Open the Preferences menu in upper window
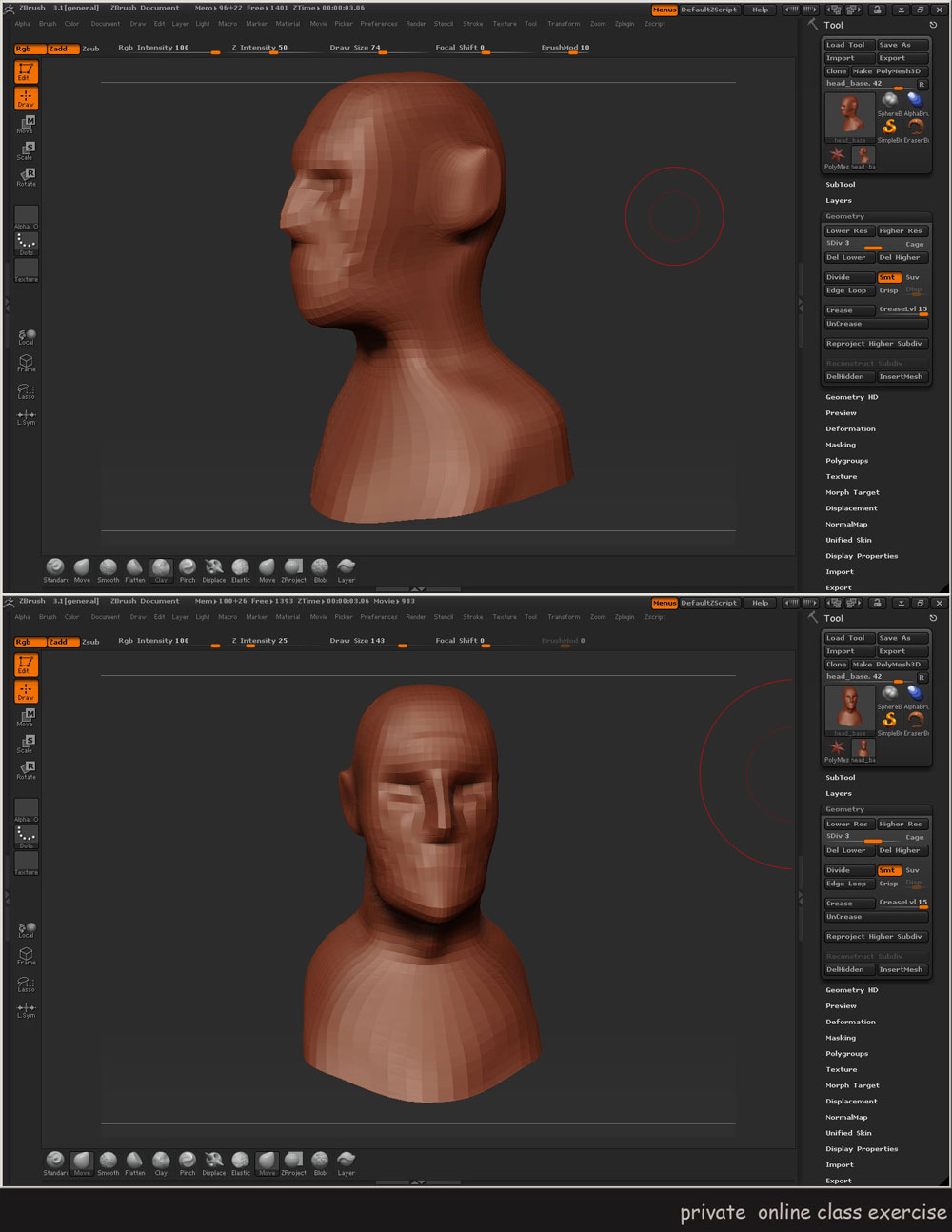Image resolution: width=952 pixels, height=1232 pixels. 378,24
